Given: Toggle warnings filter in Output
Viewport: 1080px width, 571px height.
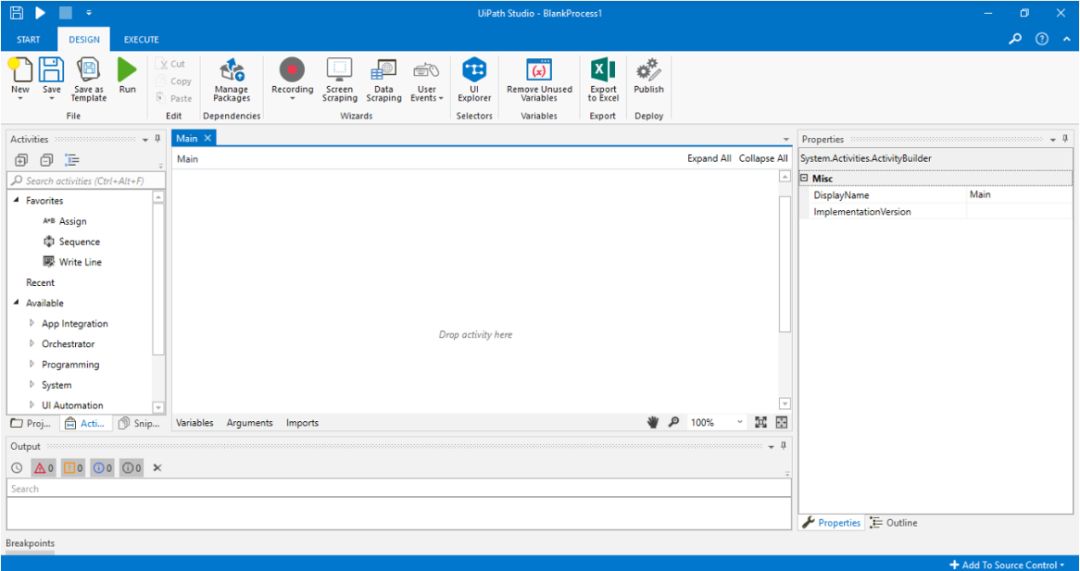Looking at the screenshot, I should click(x=73, y=468).
